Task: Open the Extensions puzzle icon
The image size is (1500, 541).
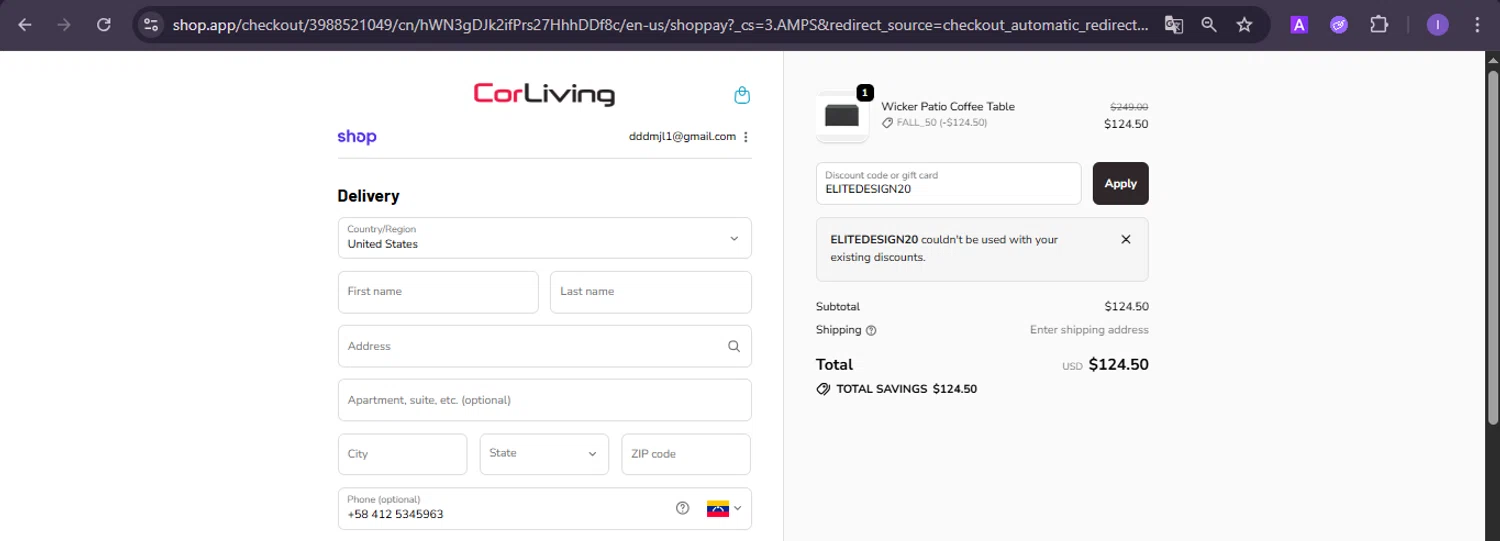Action: 1379,25
